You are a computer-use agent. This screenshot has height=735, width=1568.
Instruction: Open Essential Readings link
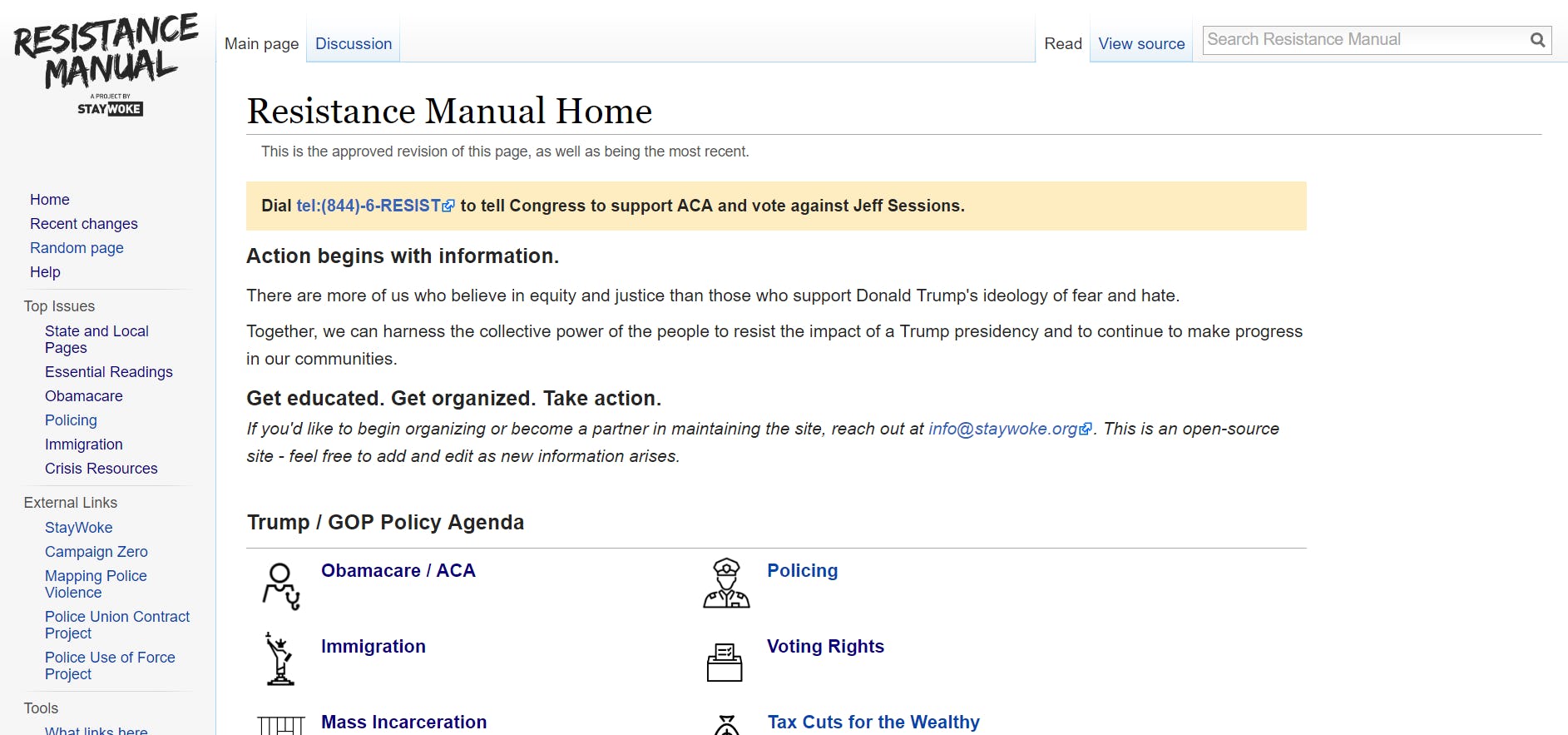coord(109,372)
